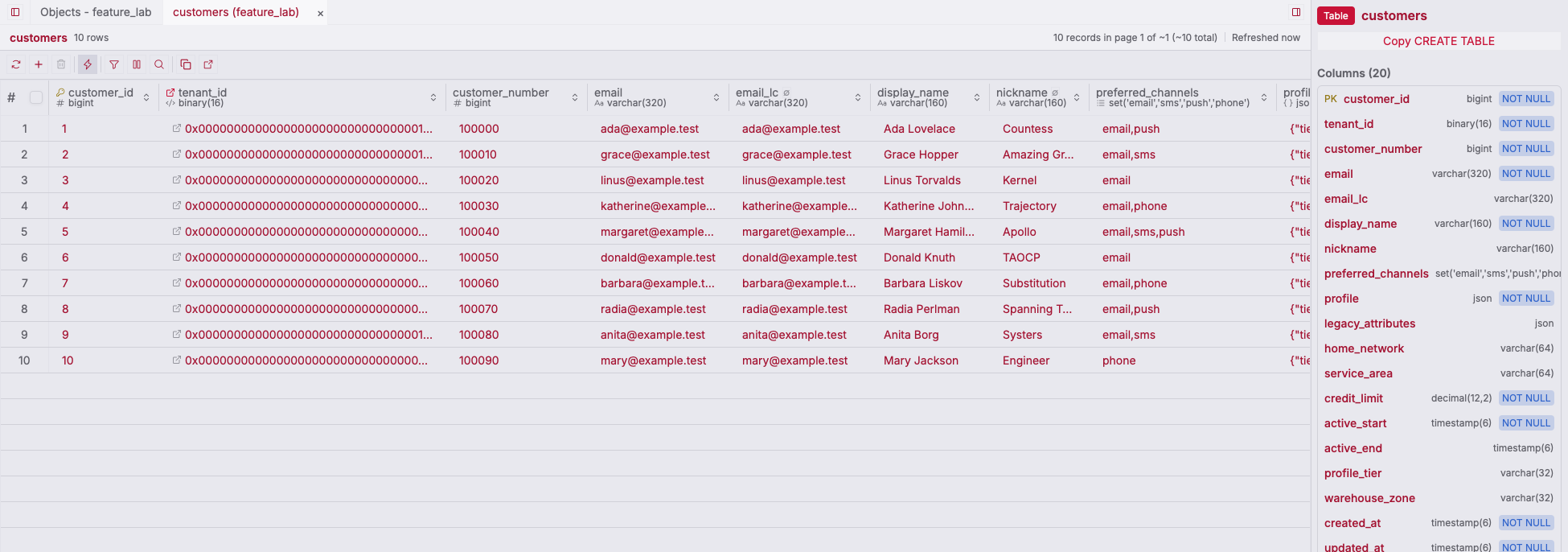This screenshot has height=552, width=1568.
Task: Select row number 7 in the grid
Action: click(24, 283)
